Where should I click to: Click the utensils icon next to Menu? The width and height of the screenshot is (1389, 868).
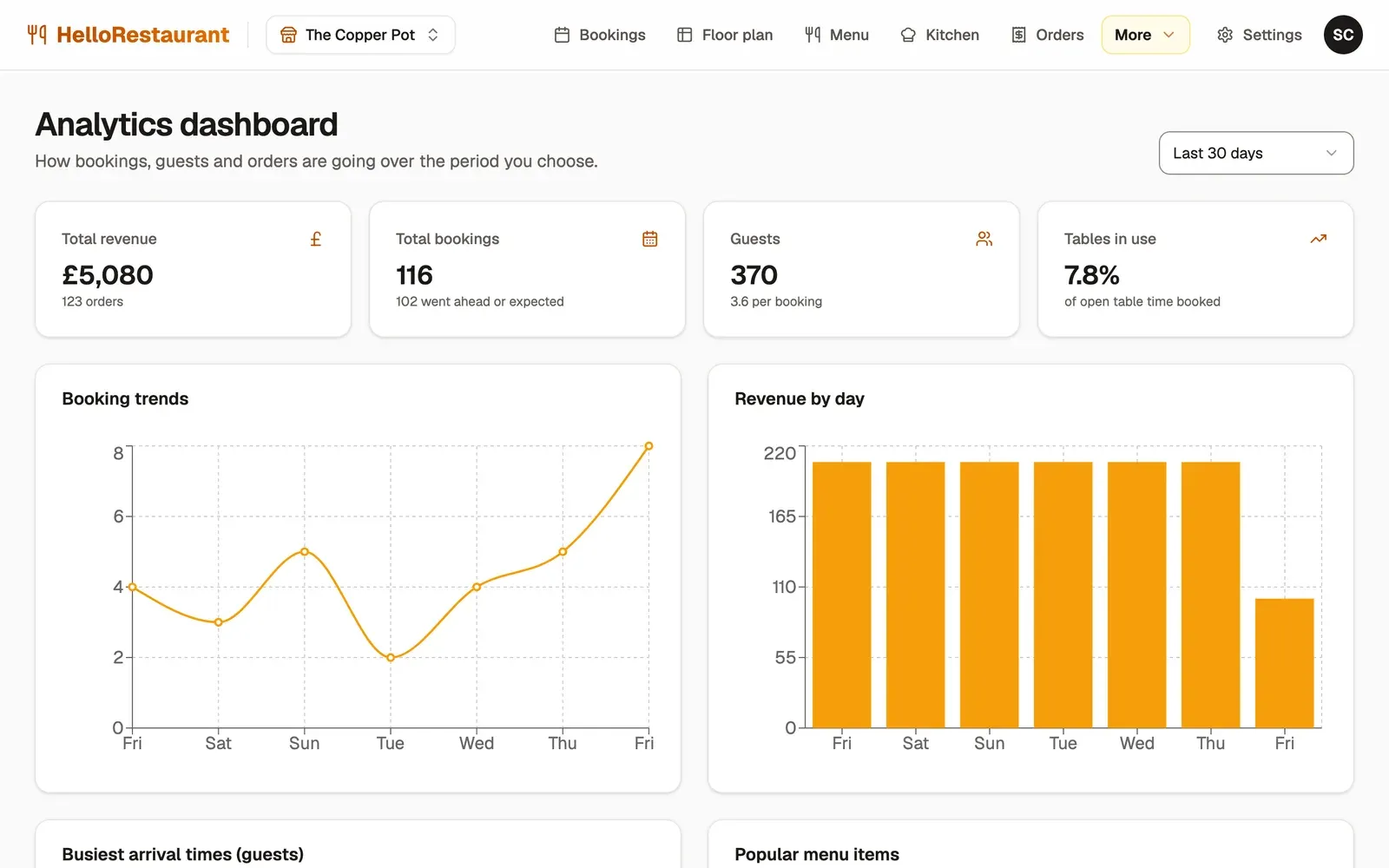pyautogui.click(x=813, y=35)
